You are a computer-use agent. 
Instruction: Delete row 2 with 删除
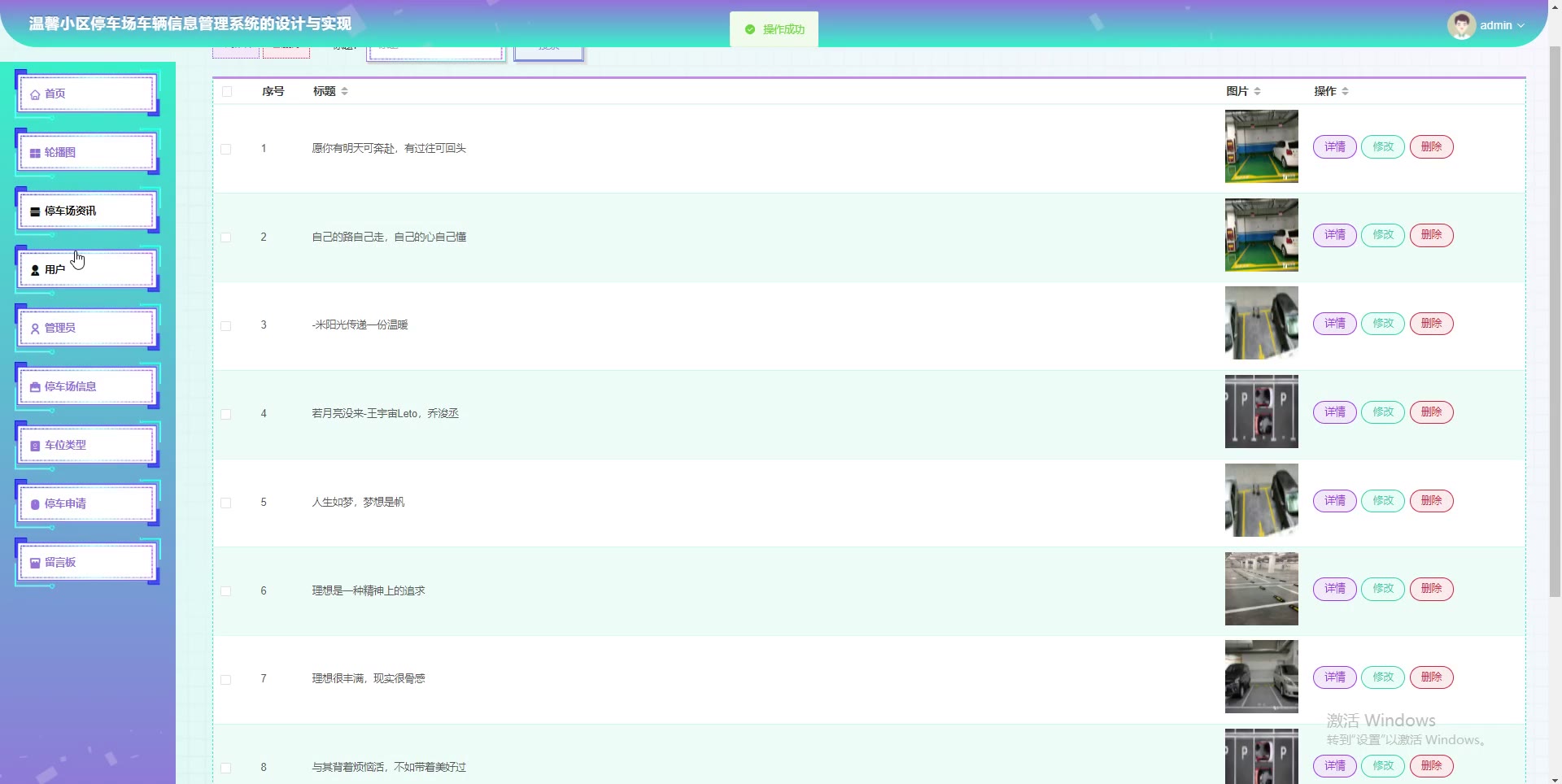[x=1432, y=235]
